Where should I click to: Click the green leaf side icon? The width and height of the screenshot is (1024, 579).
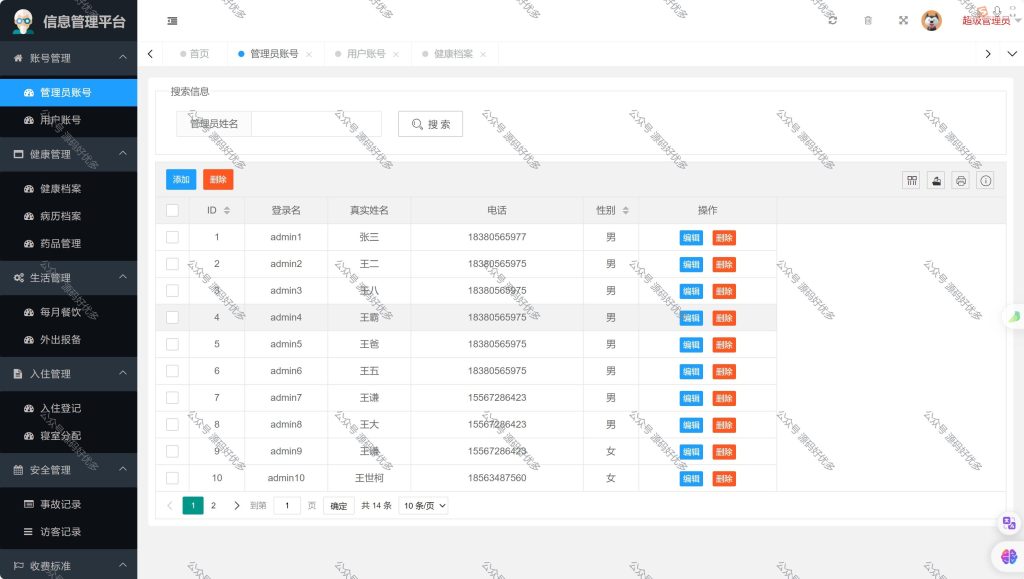click(x=1014, y=317)
